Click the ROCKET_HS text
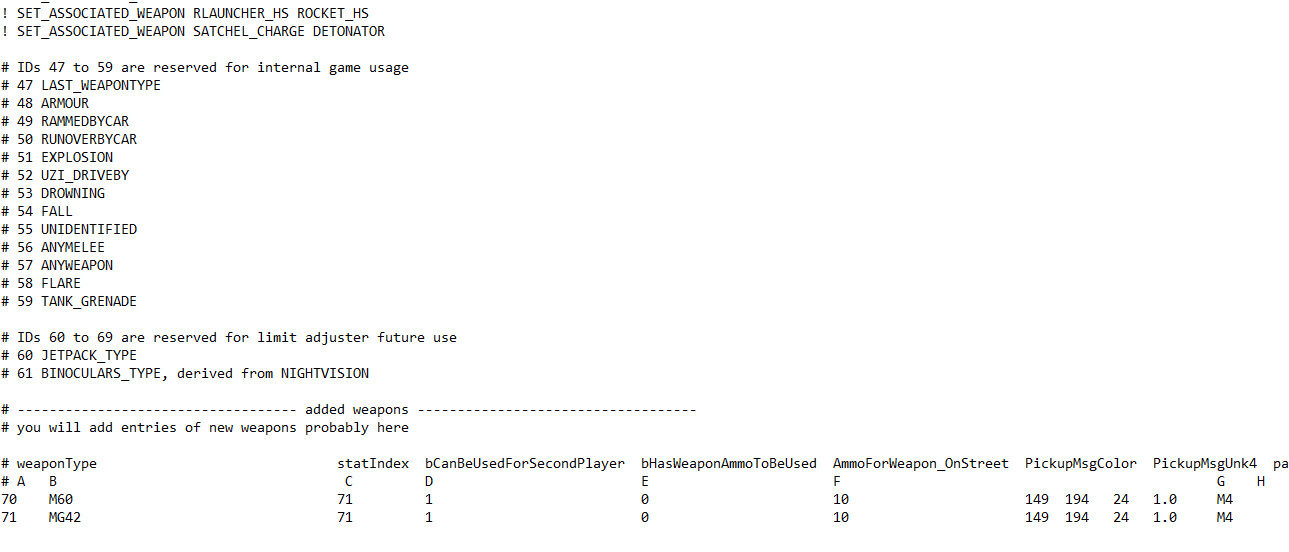 click(x=332, y=14)
